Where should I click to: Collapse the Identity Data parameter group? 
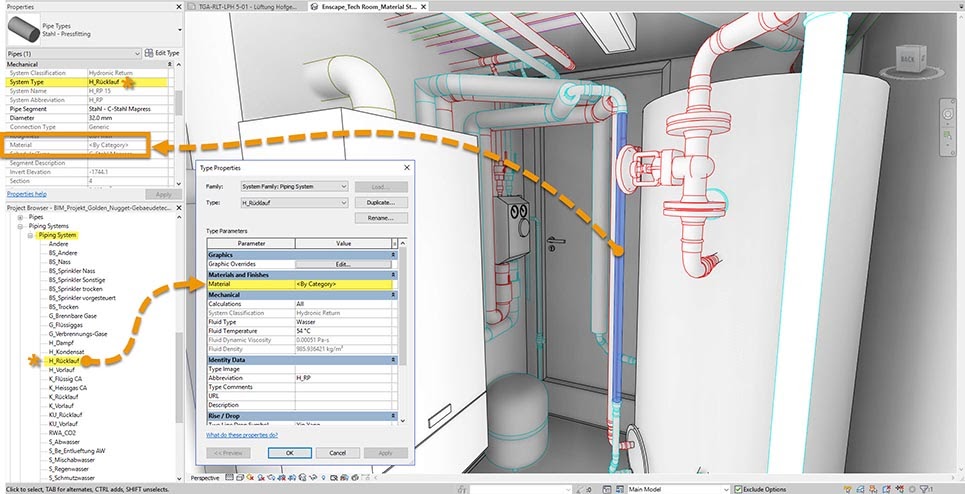pos(392,359)
